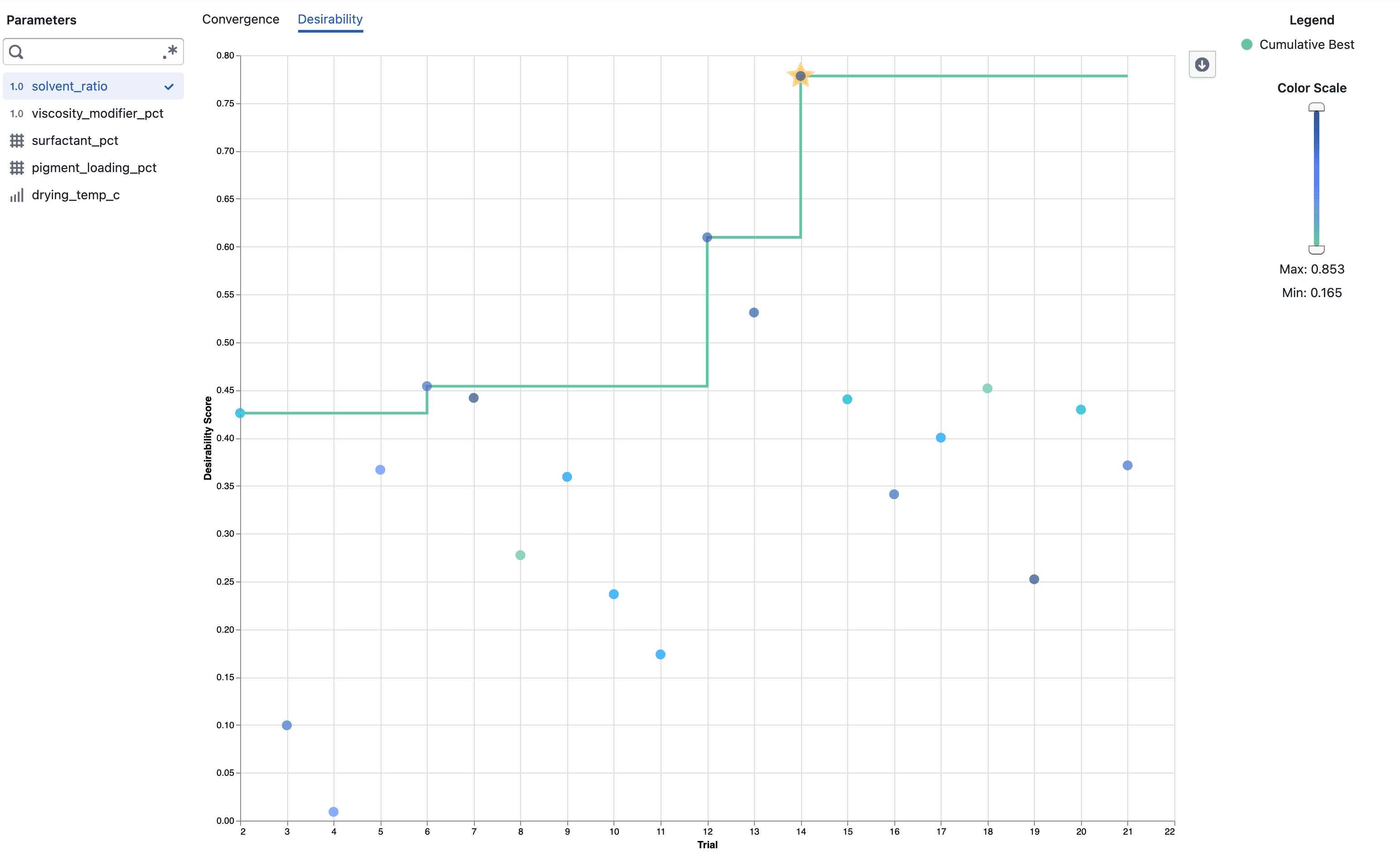Click the star marker at trial 14
The width and height of the screenshot is (1400, 865).
point(800,76)
